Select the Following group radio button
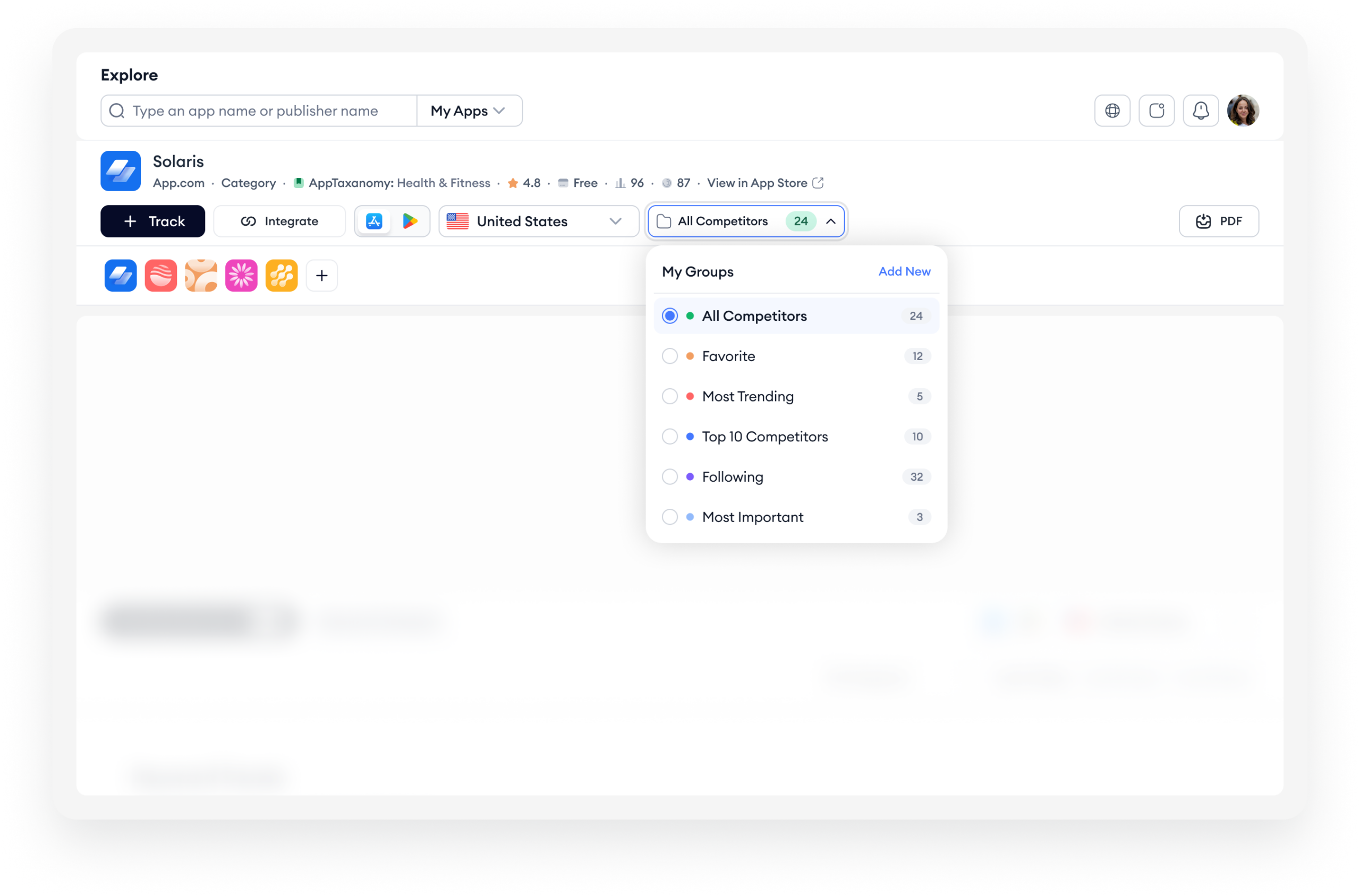Image resolution: width=1360 pixels, height=896 pixels. [670, 476]
